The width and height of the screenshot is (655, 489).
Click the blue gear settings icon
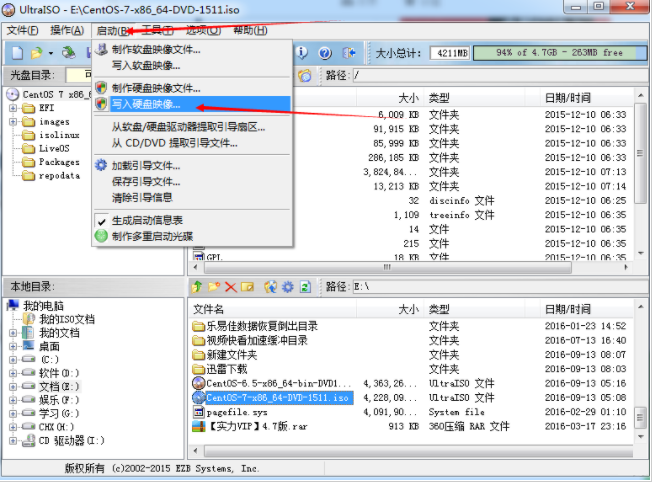click(x=288, y=287)
